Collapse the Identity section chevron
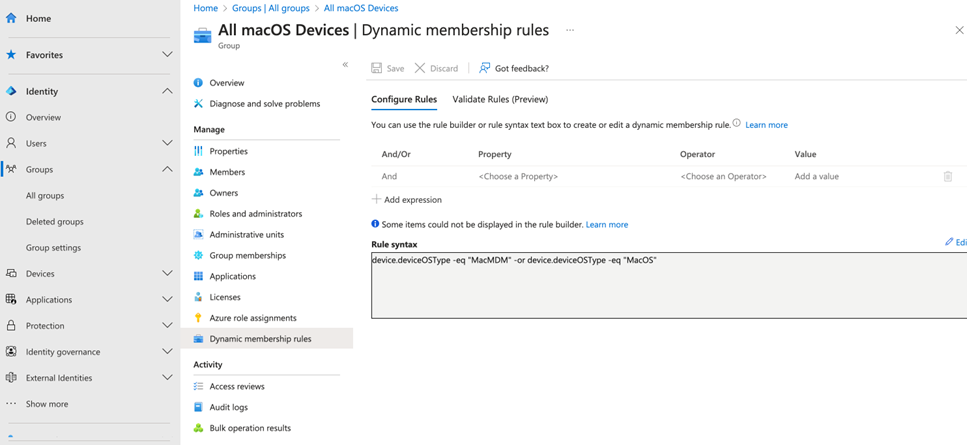Viewport: 967px width, 445px height. (x=167, y=91)
